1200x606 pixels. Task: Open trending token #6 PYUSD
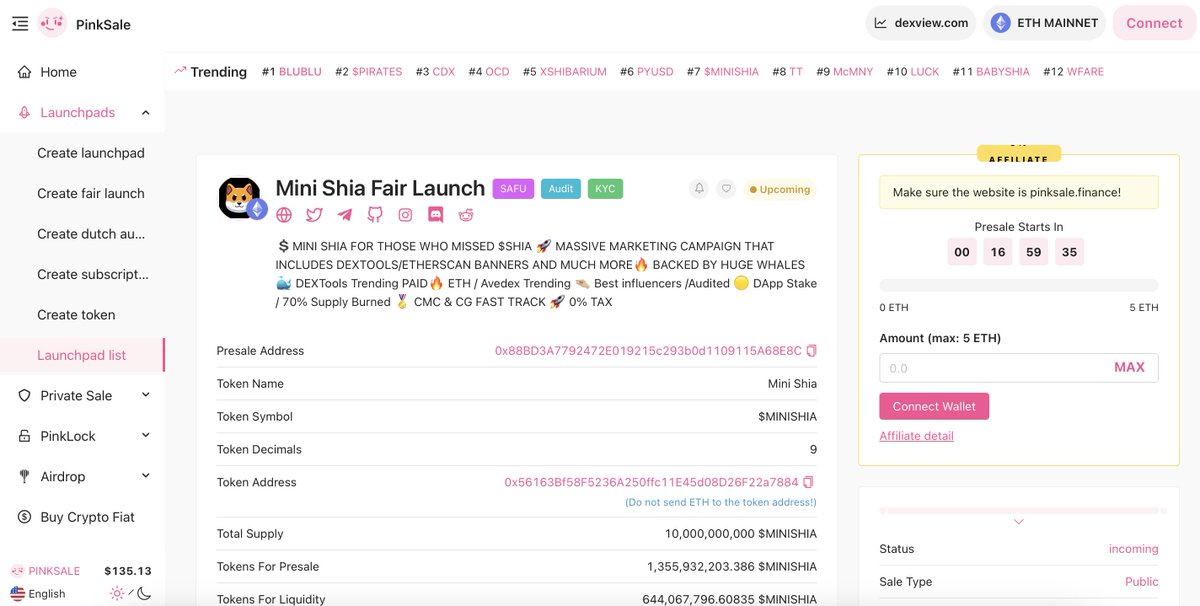(647, 72)
